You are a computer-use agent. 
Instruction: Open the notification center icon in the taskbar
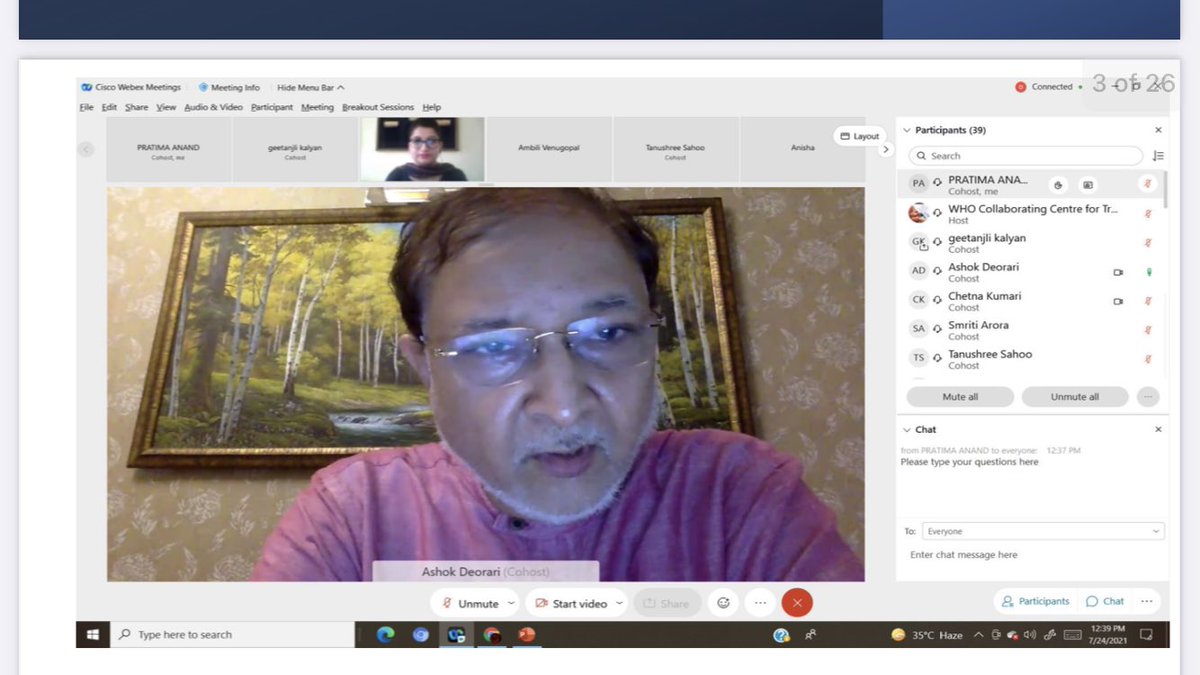(1147, 634)
